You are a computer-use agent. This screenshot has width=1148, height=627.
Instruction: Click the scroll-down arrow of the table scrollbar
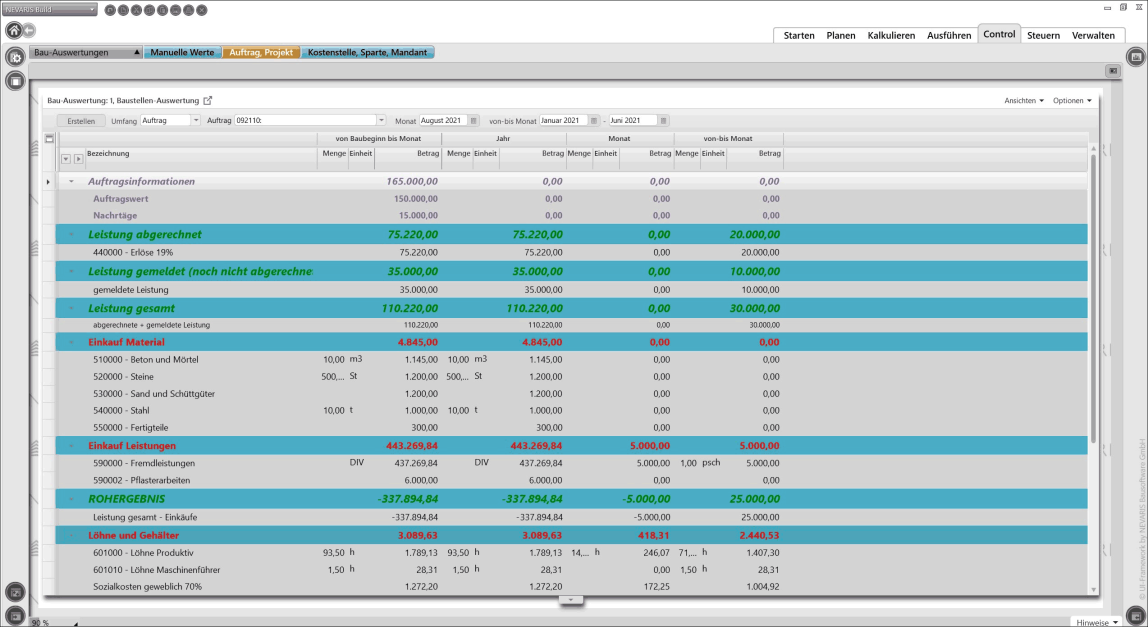point(1094,590)
